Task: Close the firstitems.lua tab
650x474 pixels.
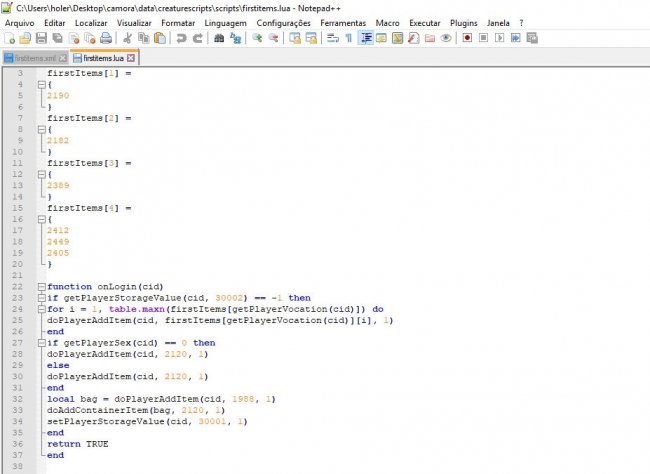Action: [131, 58]
